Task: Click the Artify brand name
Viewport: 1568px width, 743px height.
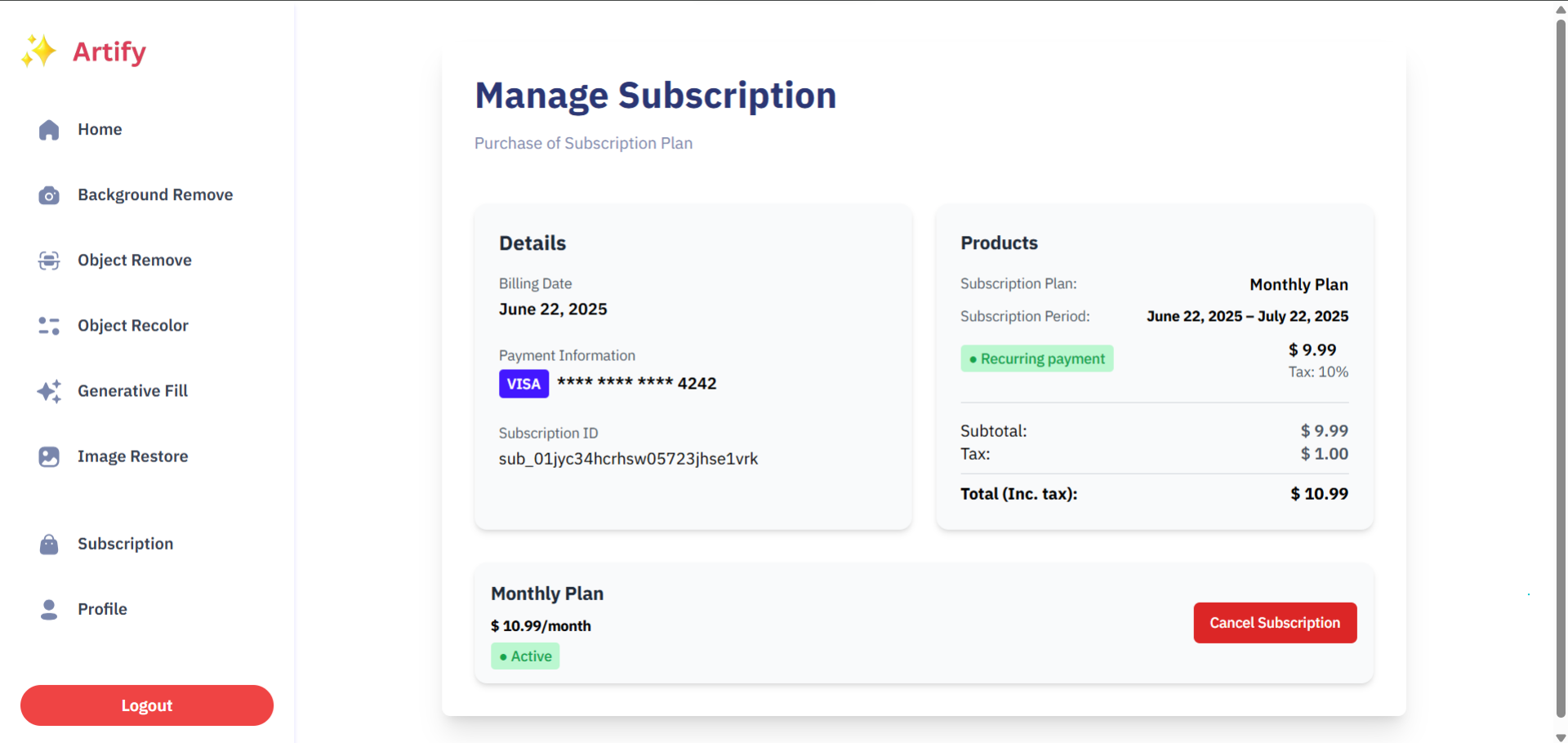Action: 109,52
